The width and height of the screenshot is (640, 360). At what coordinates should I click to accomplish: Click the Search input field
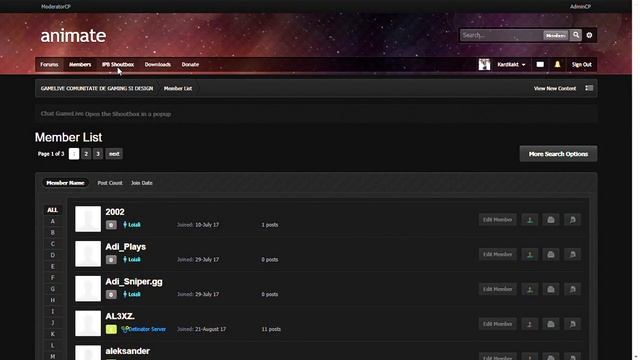coord(502,35)
